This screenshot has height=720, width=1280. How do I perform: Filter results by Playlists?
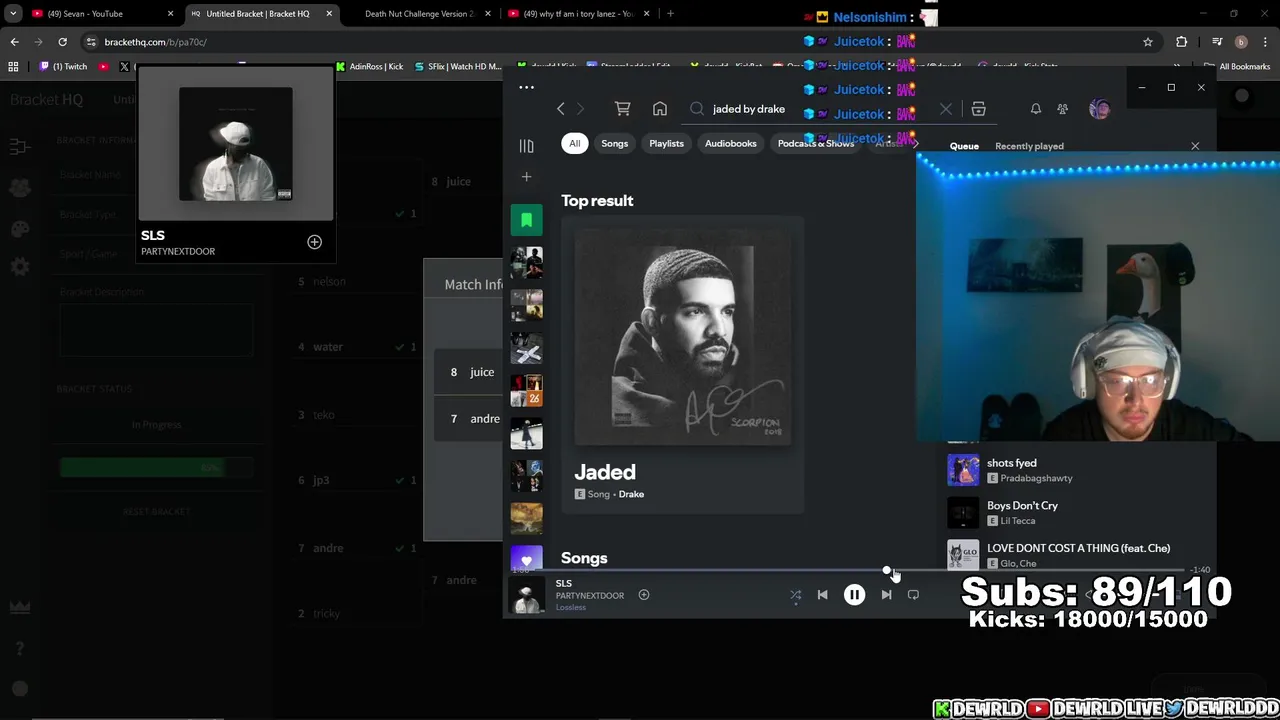pyautogui.click(x=666, y=144)
